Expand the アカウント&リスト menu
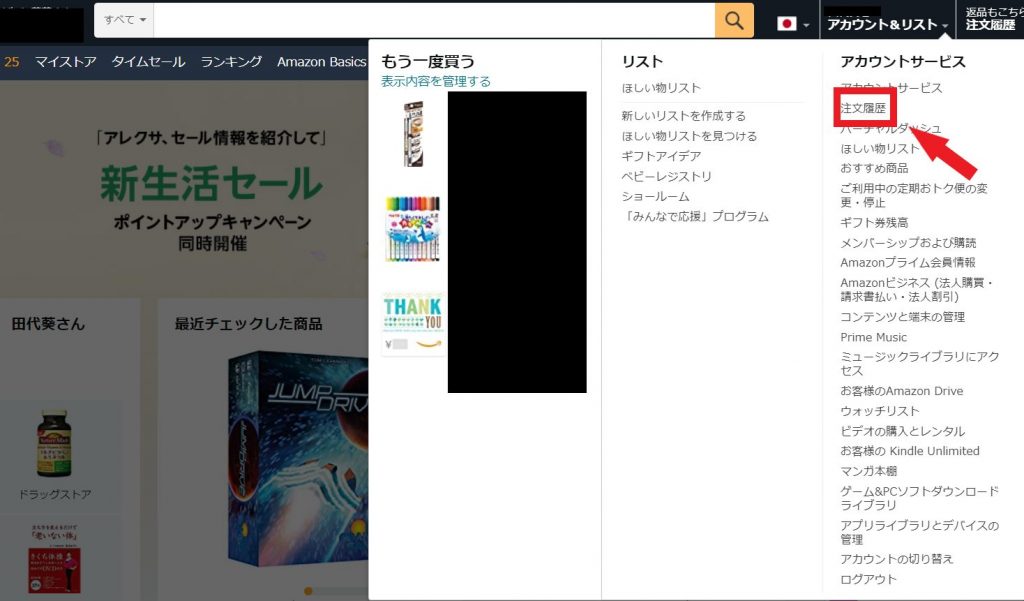This screenshot has width=1024, height=601. [887, 24]
